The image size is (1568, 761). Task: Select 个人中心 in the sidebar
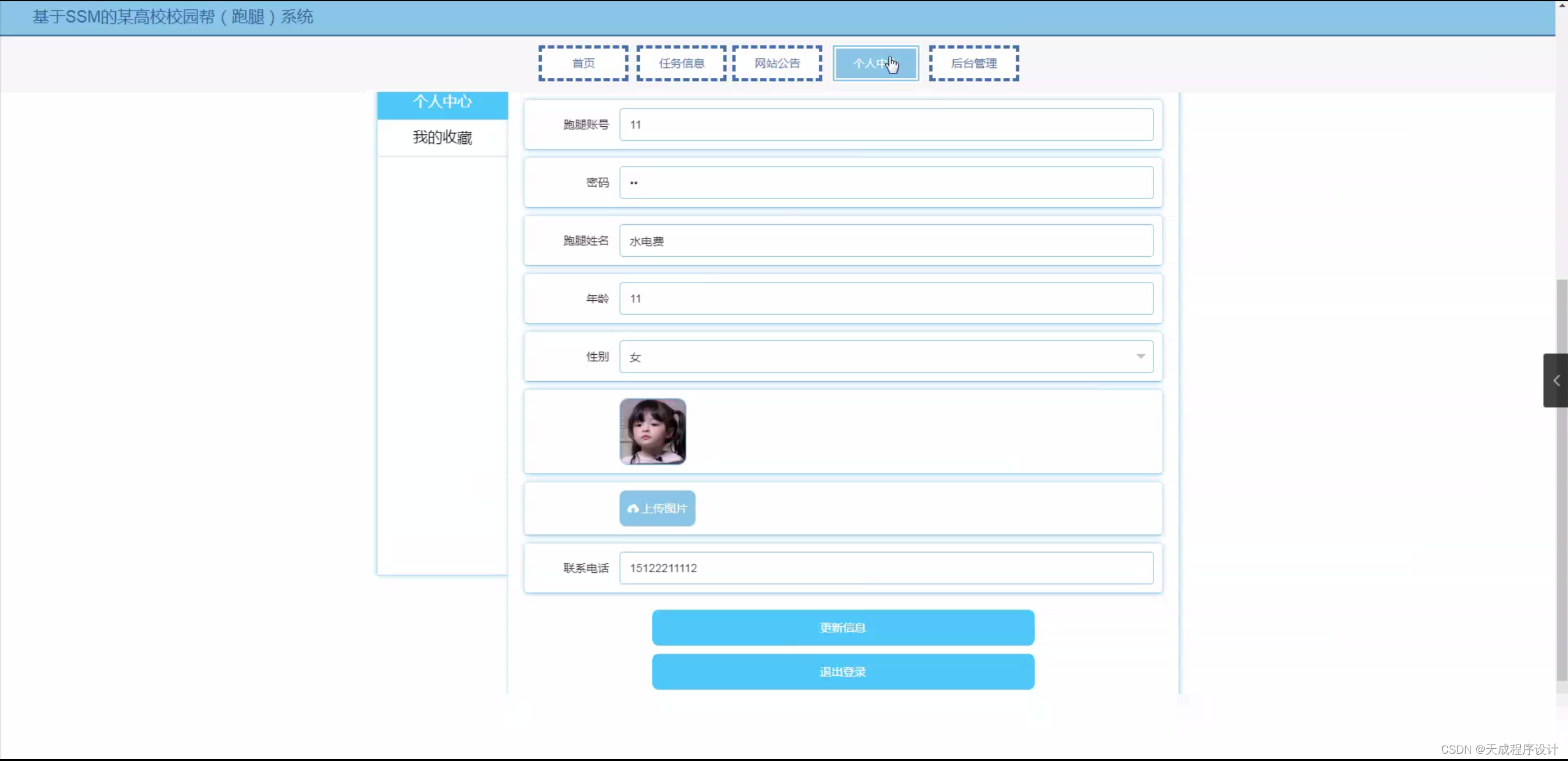[x=443, y=103]
